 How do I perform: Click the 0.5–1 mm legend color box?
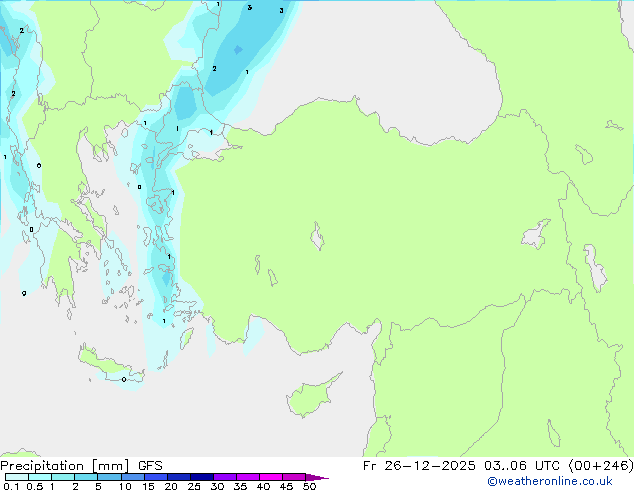tap(40, 477)
